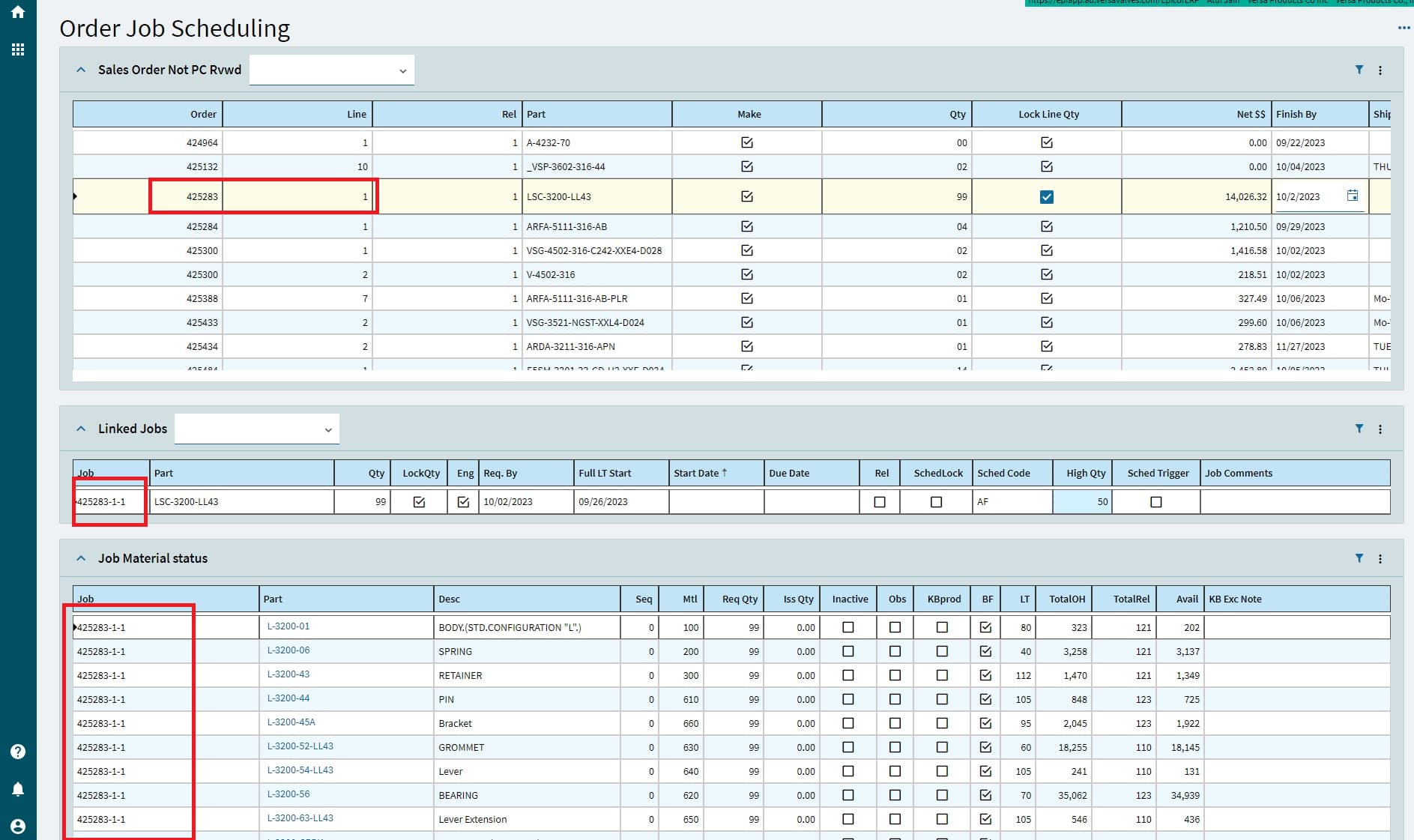
Task: Open overflow menu in Linked Jobs panel
Action: (x=1380, y=429)
